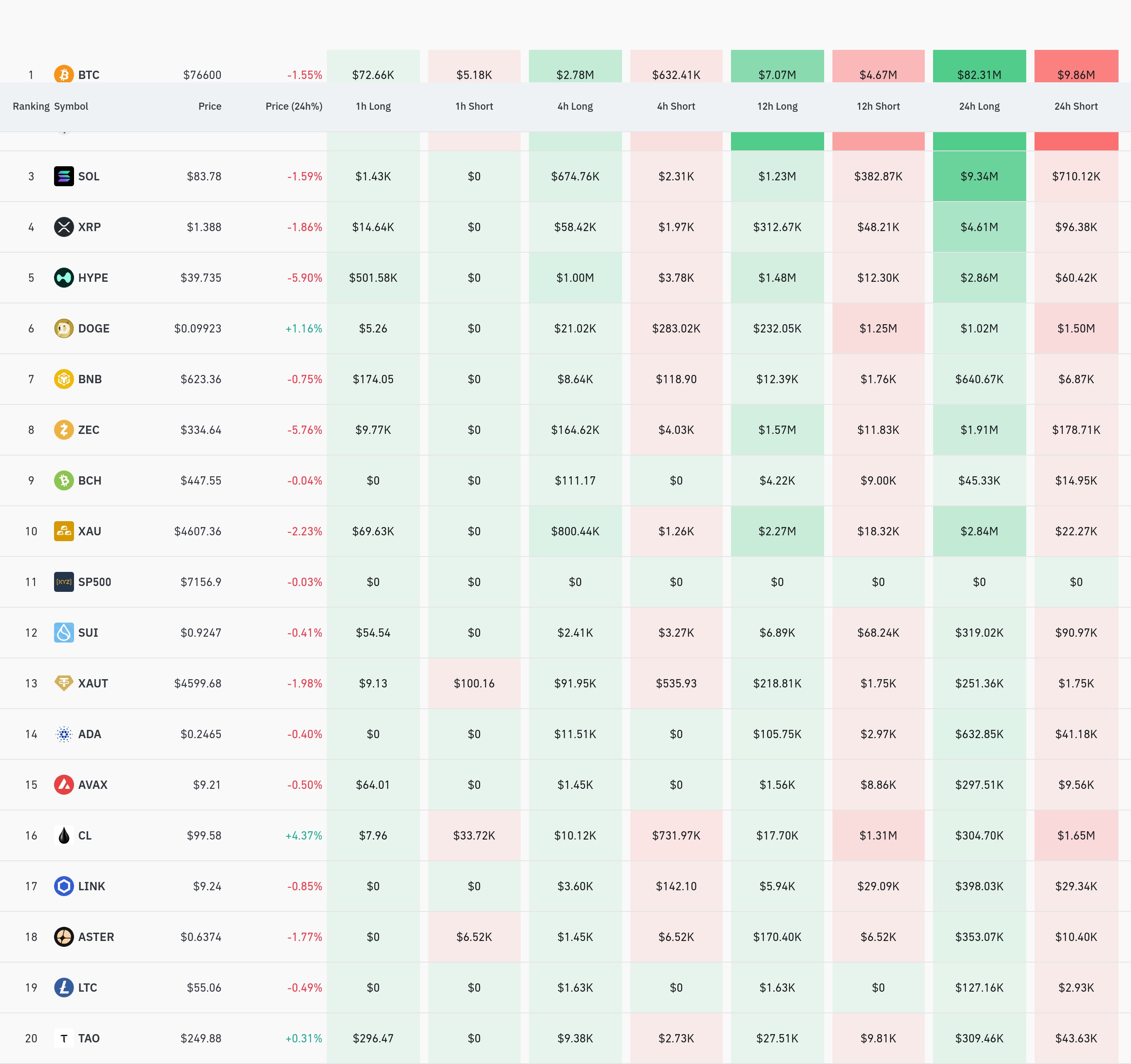
Task: Click the CL oil drop icon
Action: [64, 835]
